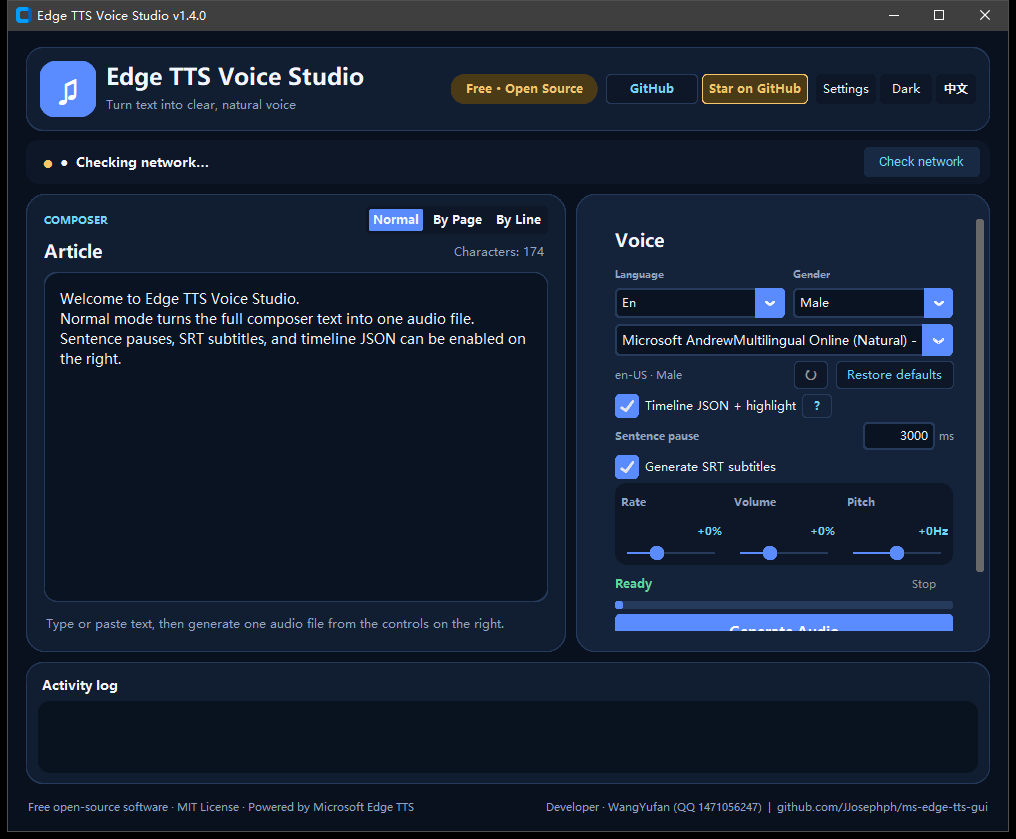Click the Stop button
This screenshot has width=1016, height=839.
tap(923, 584)
